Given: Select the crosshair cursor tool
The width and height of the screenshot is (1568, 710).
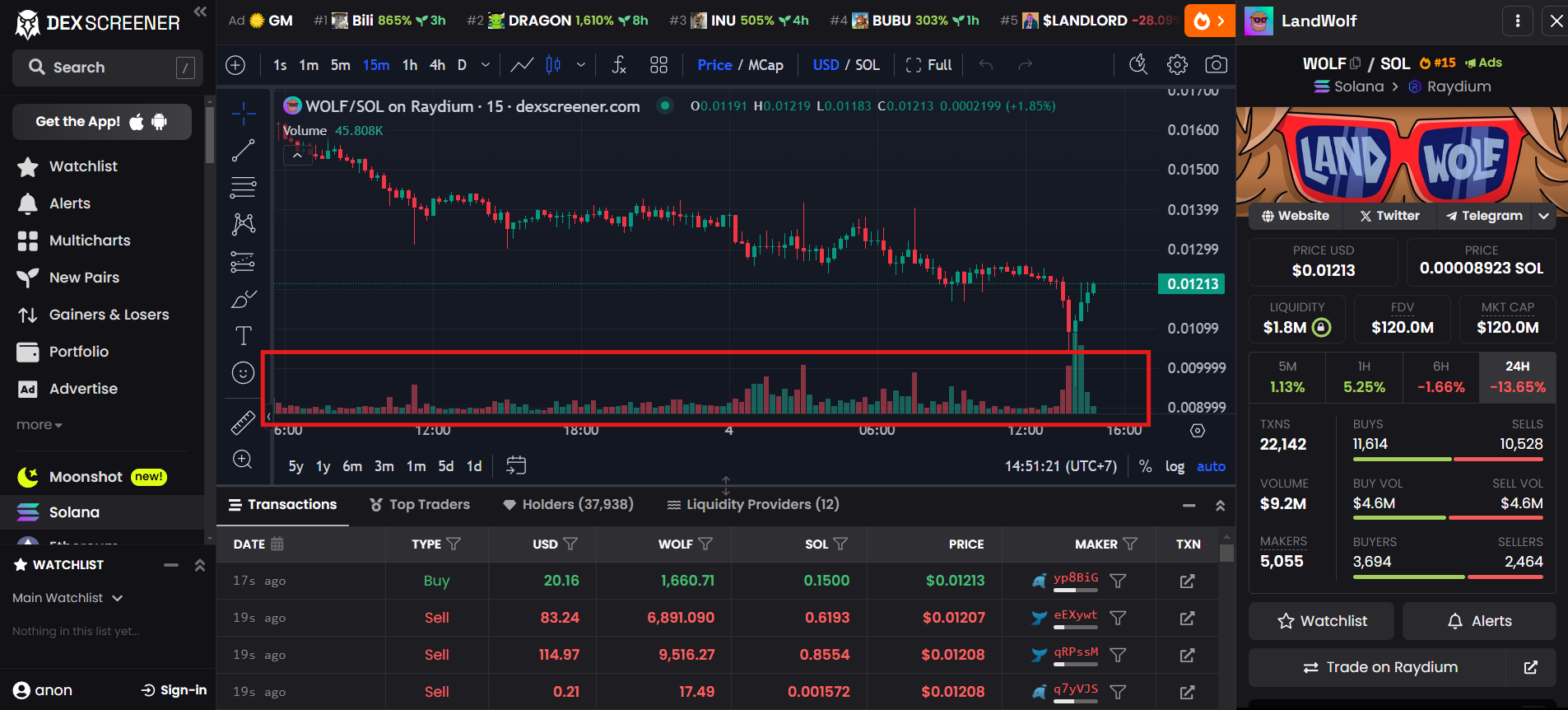Looking at the screenshot, I should pyautogui.click(x=243, y=113).
